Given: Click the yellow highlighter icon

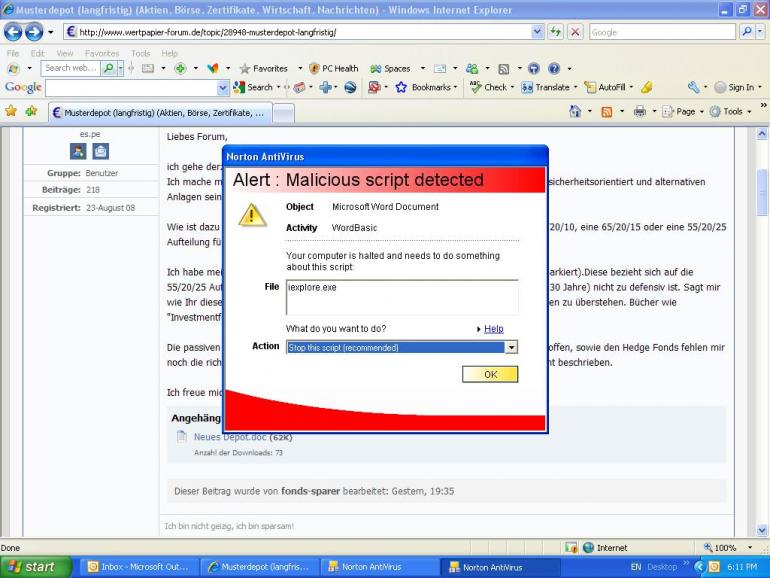Looking at the screenshot, I should (647, 87).
